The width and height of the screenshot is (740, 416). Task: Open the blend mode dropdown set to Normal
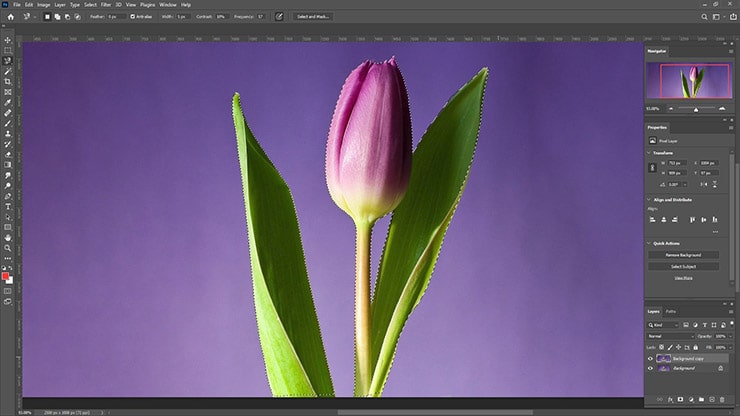pyautogui.click(x=668, y=335)
